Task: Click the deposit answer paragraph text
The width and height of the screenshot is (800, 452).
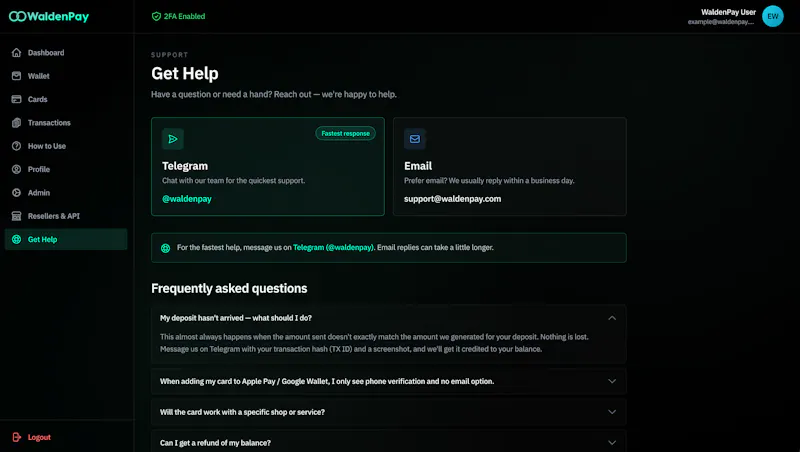Action: coord(374,343)
